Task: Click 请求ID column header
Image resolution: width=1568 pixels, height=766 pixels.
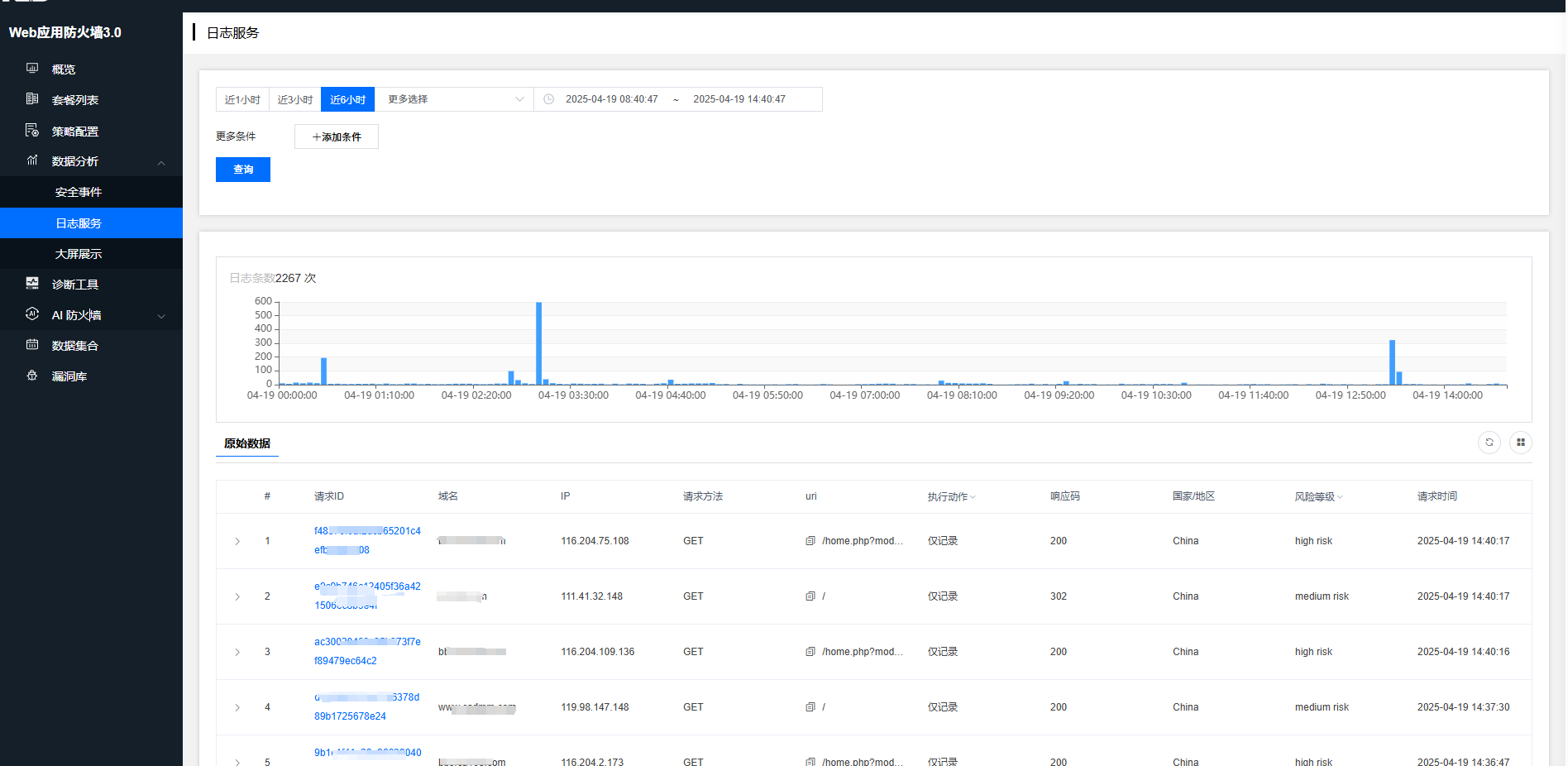Action: (x=329, y=496)
